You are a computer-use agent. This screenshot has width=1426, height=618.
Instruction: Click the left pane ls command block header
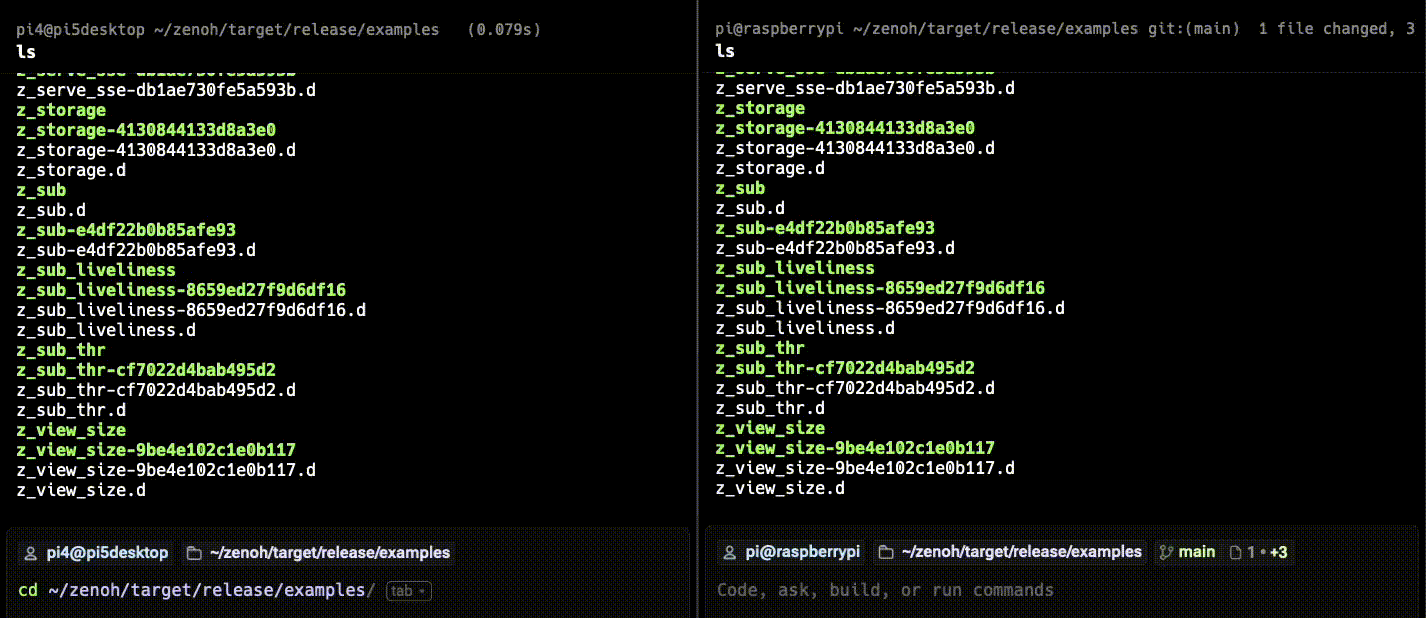(x=347, y=40)
